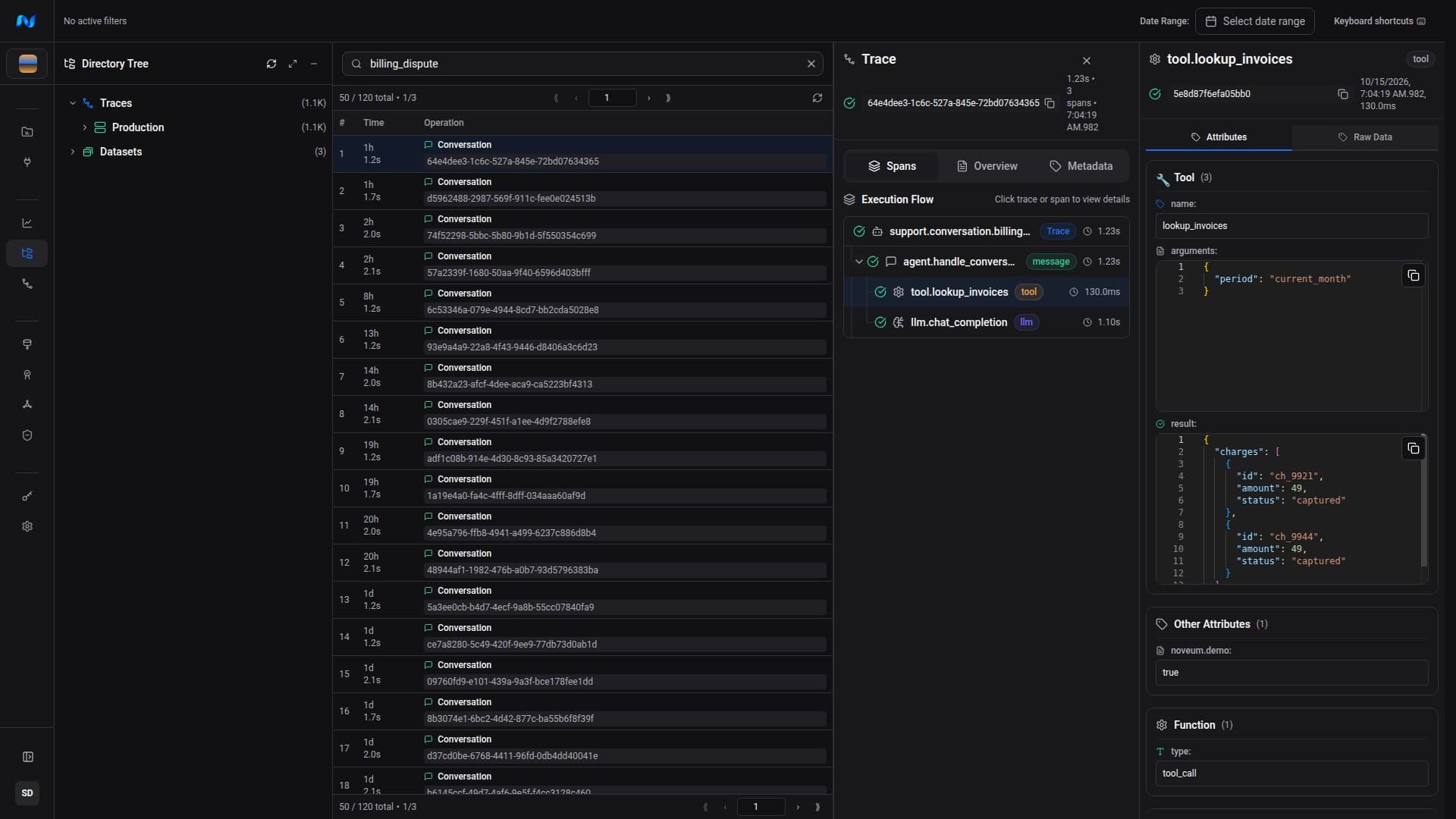Open conversation 4e95a796-ffb8-4941-a499-6237c886d8b4
This screenshot has height=819, width=1456.
(582, 526)
